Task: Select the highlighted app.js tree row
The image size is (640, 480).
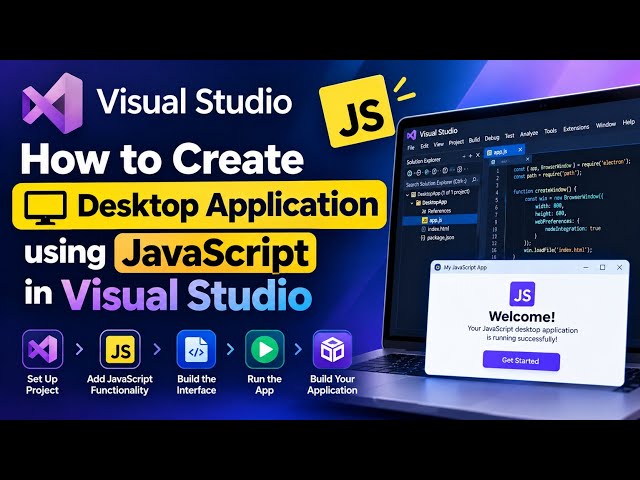Action: 440,220
